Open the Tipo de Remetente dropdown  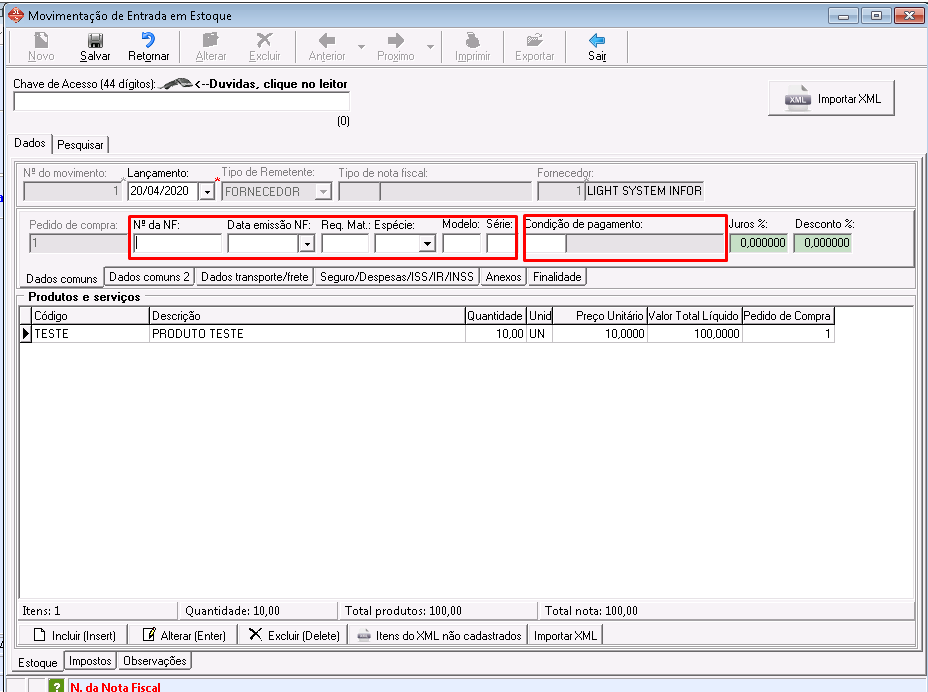(x=323, y=192)
